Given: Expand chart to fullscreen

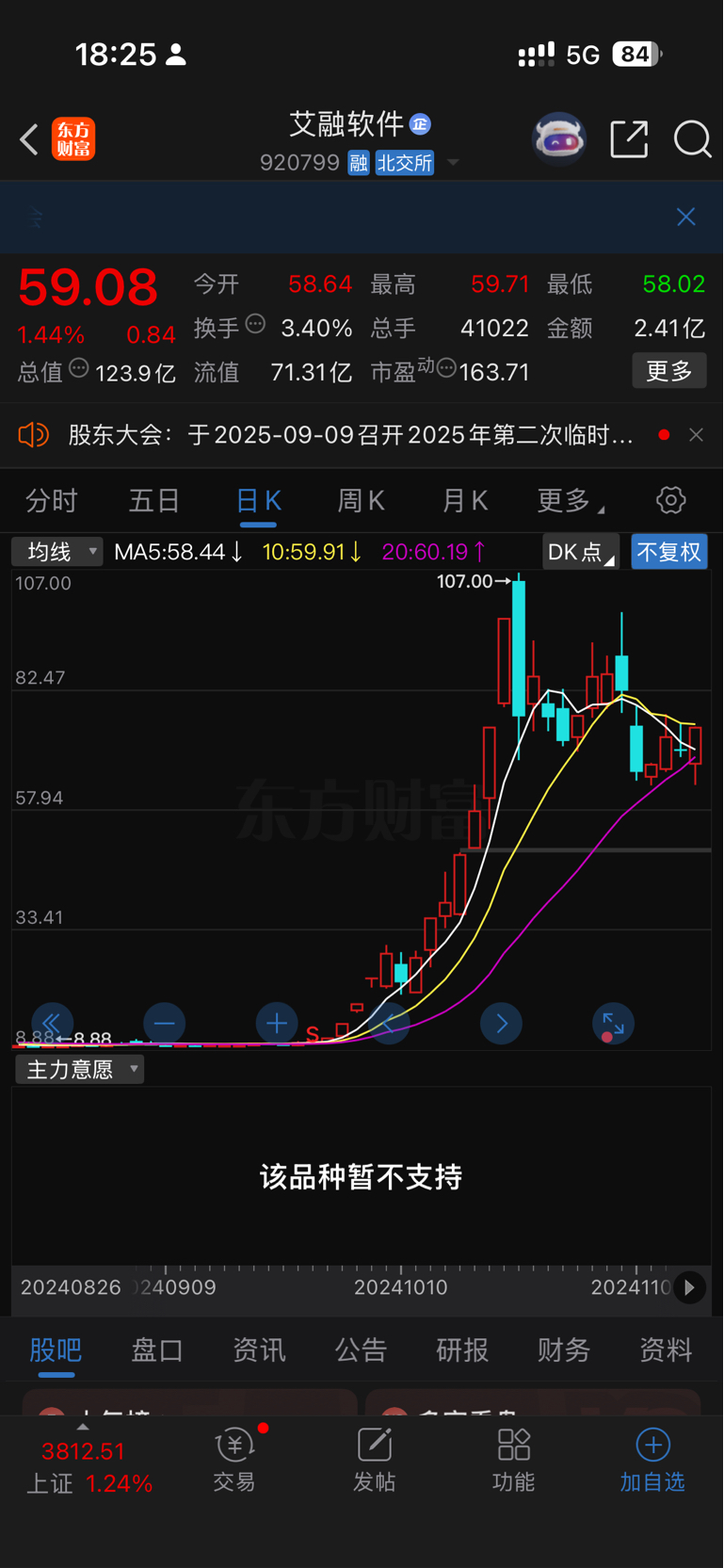Looking at the screenshot, I should click(613, 1024).
